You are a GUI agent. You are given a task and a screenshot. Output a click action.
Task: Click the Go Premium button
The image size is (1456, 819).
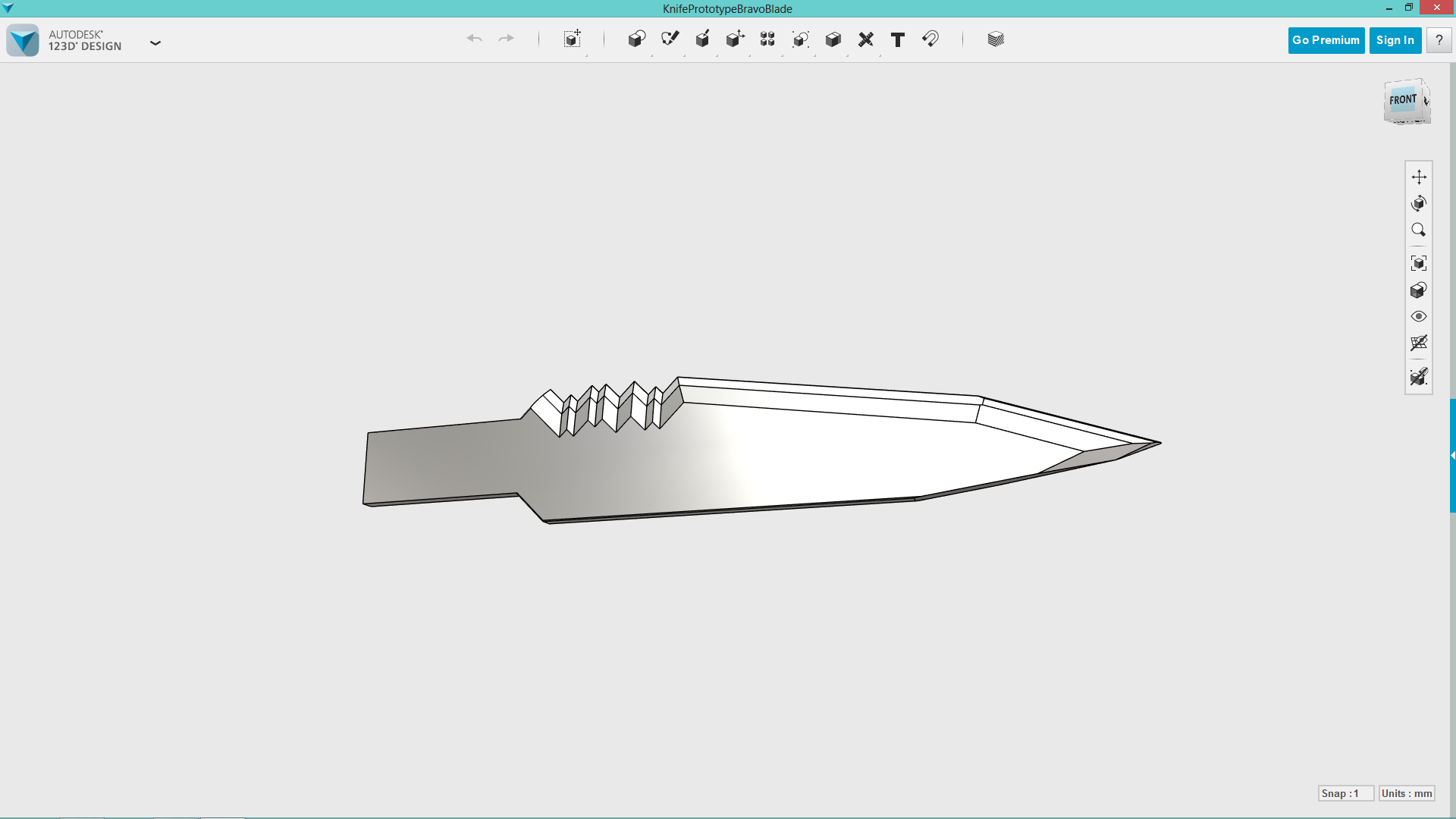[x=1326, y=40]
